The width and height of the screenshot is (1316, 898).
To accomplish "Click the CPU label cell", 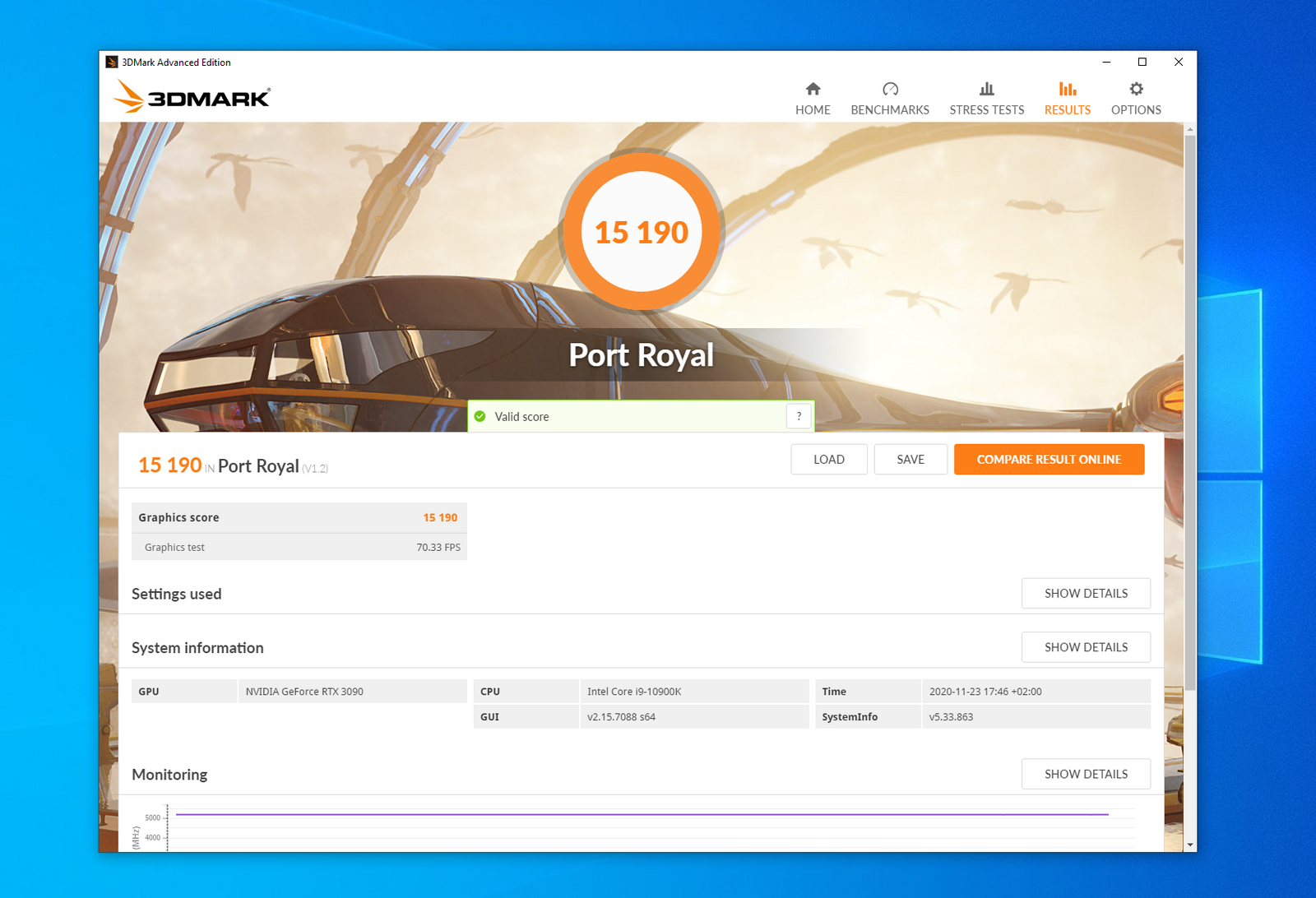I will [x=526, y=692].
